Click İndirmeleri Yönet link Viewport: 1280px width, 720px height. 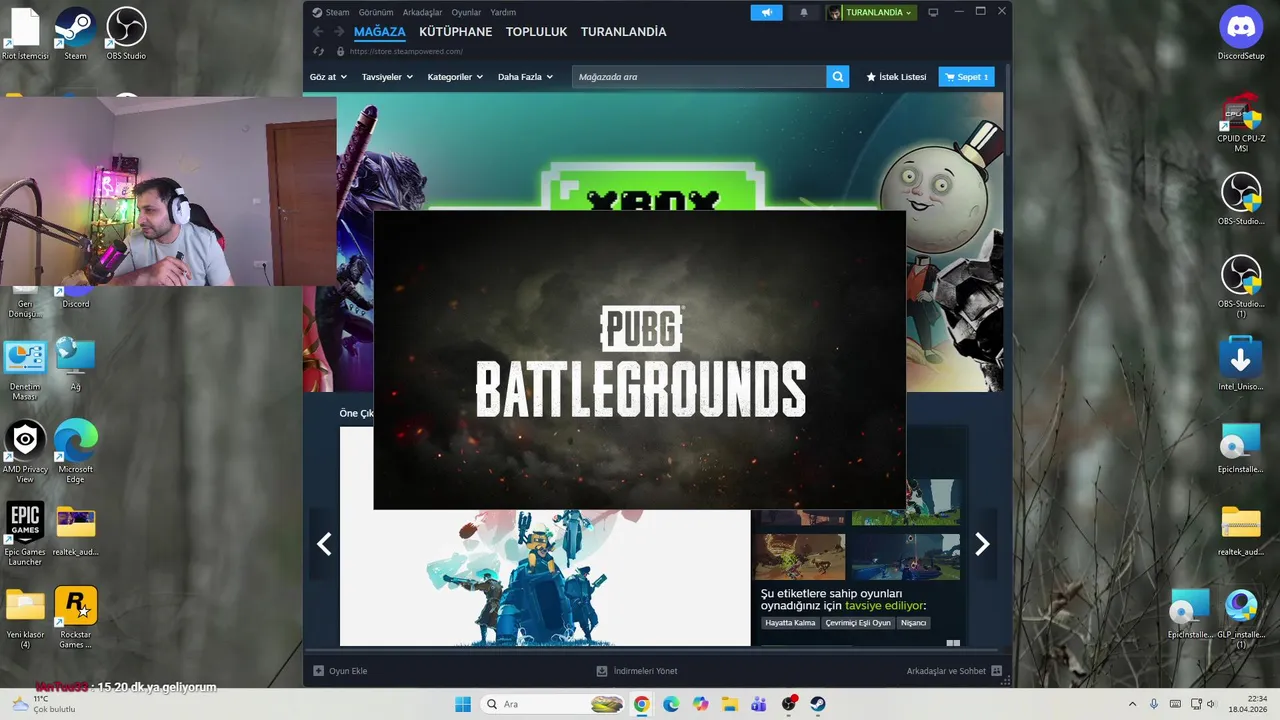(637, 671)
